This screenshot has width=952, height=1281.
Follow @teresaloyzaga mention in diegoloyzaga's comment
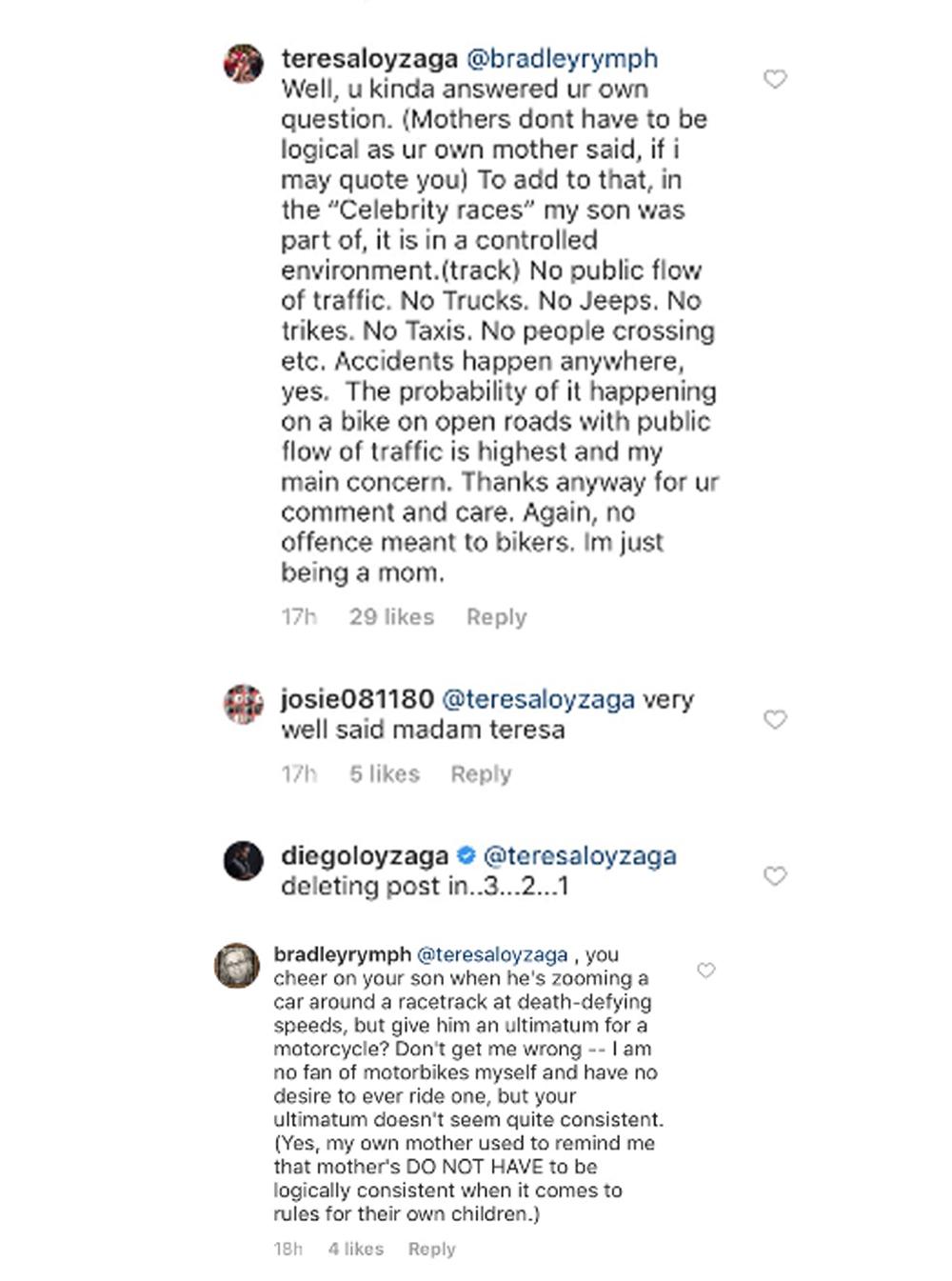580,855
